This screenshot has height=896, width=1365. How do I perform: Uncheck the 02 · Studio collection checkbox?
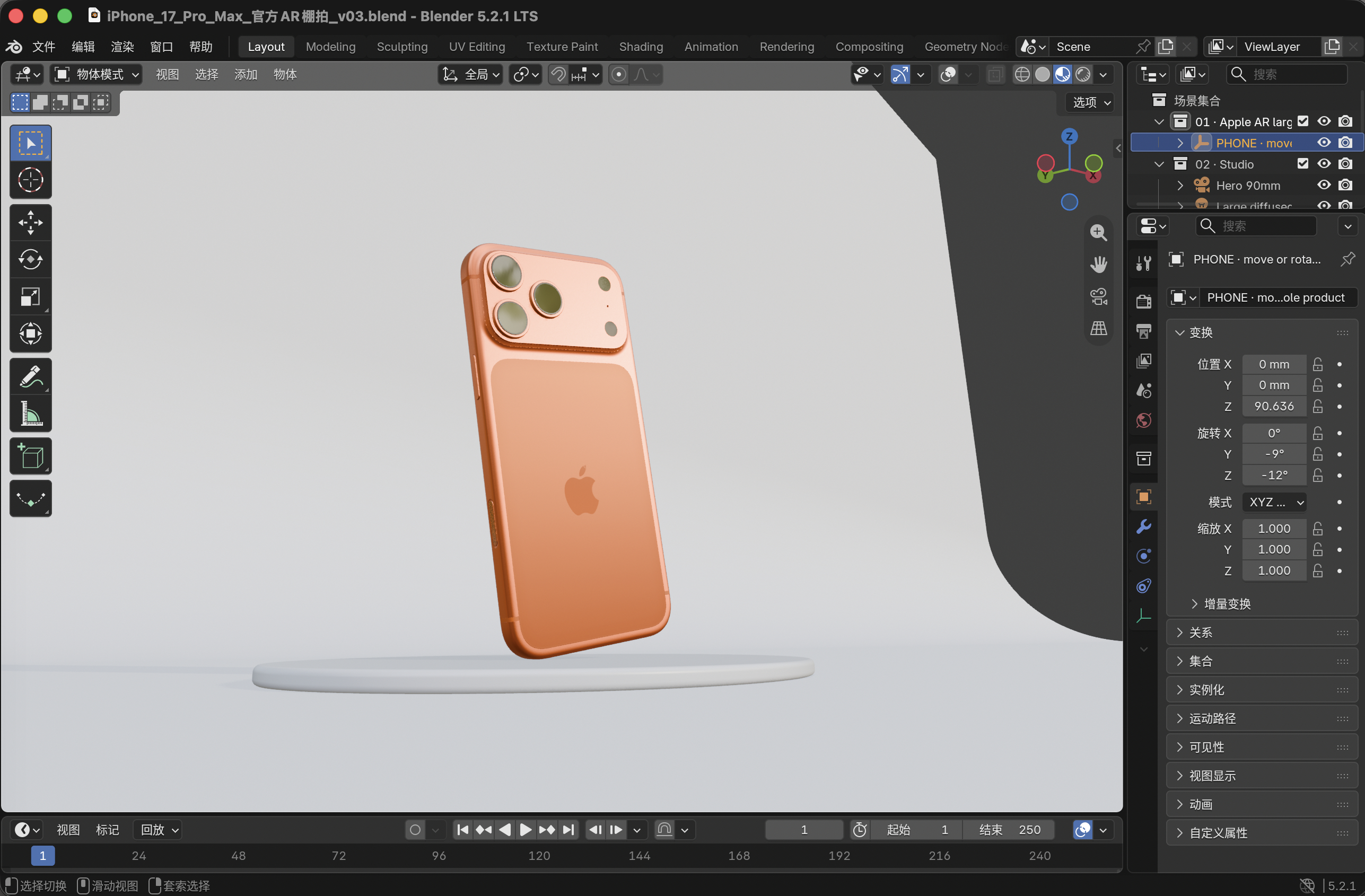[1303, 164]
